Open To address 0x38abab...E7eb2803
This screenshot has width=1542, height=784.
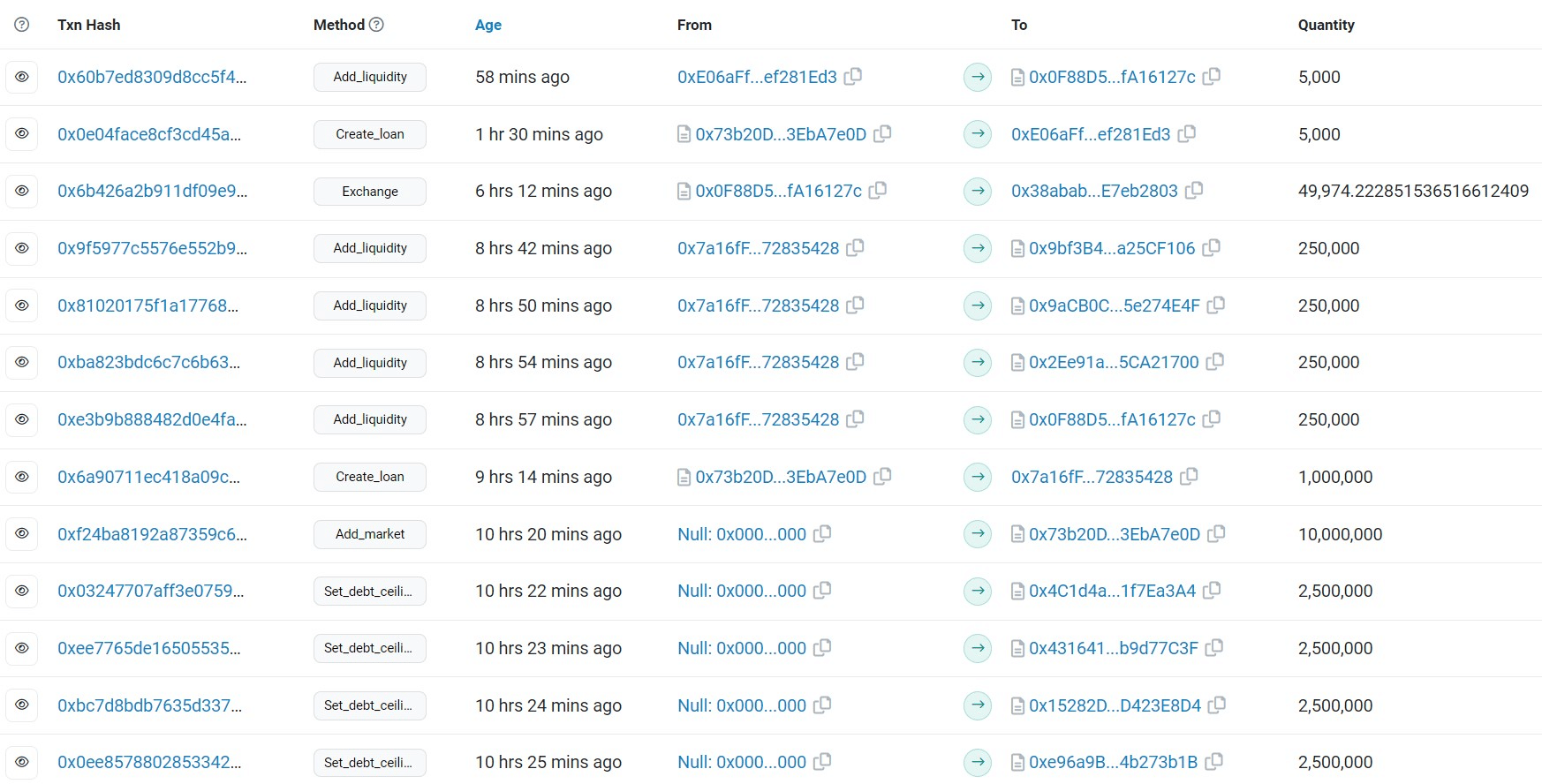tap(1094, 191)
